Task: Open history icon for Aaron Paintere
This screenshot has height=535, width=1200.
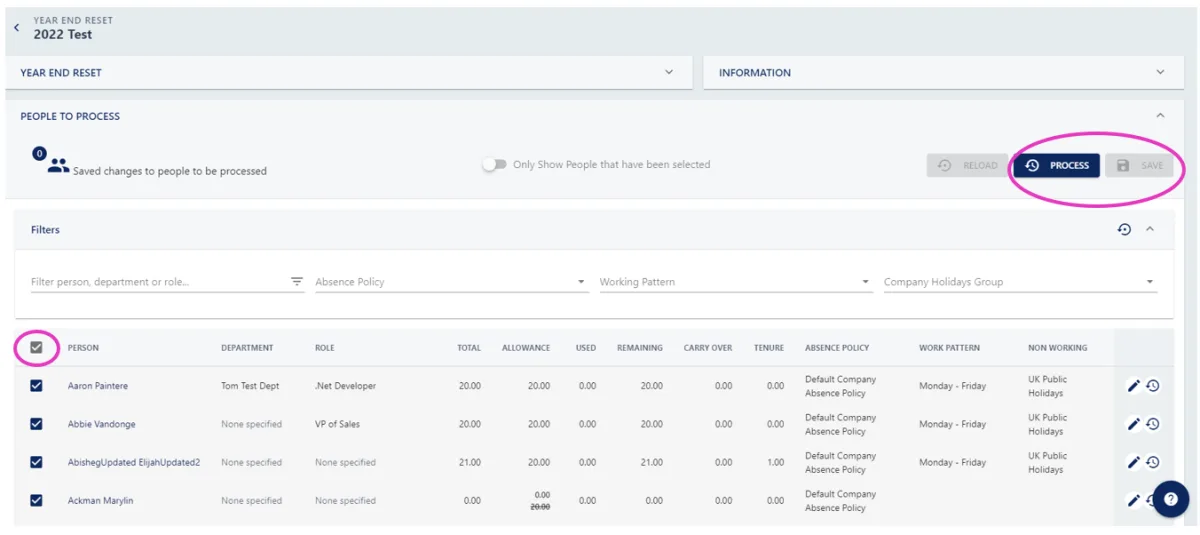Action: 1152,386
